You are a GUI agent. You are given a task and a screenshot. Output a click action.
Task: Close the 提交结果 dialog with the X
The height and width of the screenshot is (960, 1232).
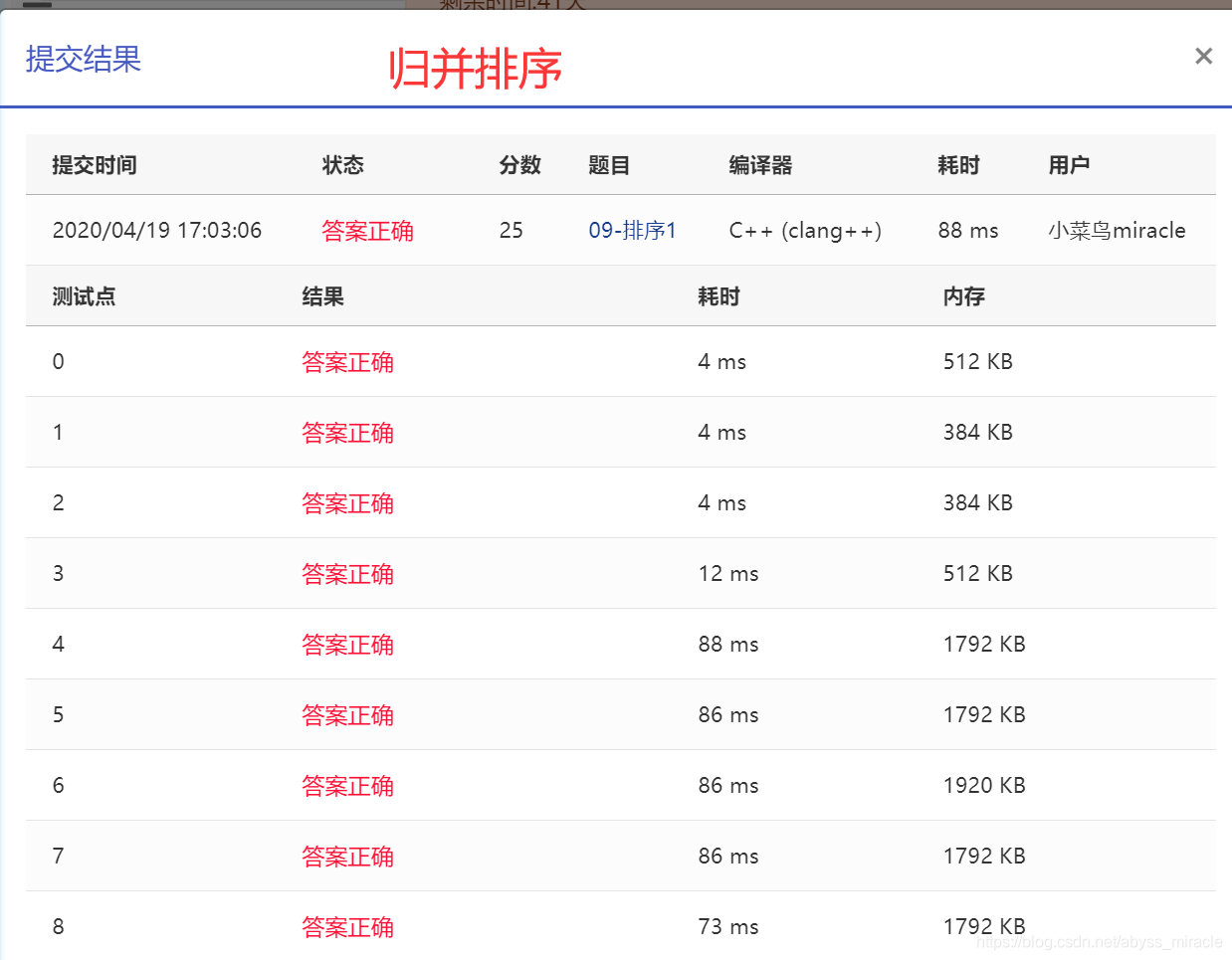1203,57
